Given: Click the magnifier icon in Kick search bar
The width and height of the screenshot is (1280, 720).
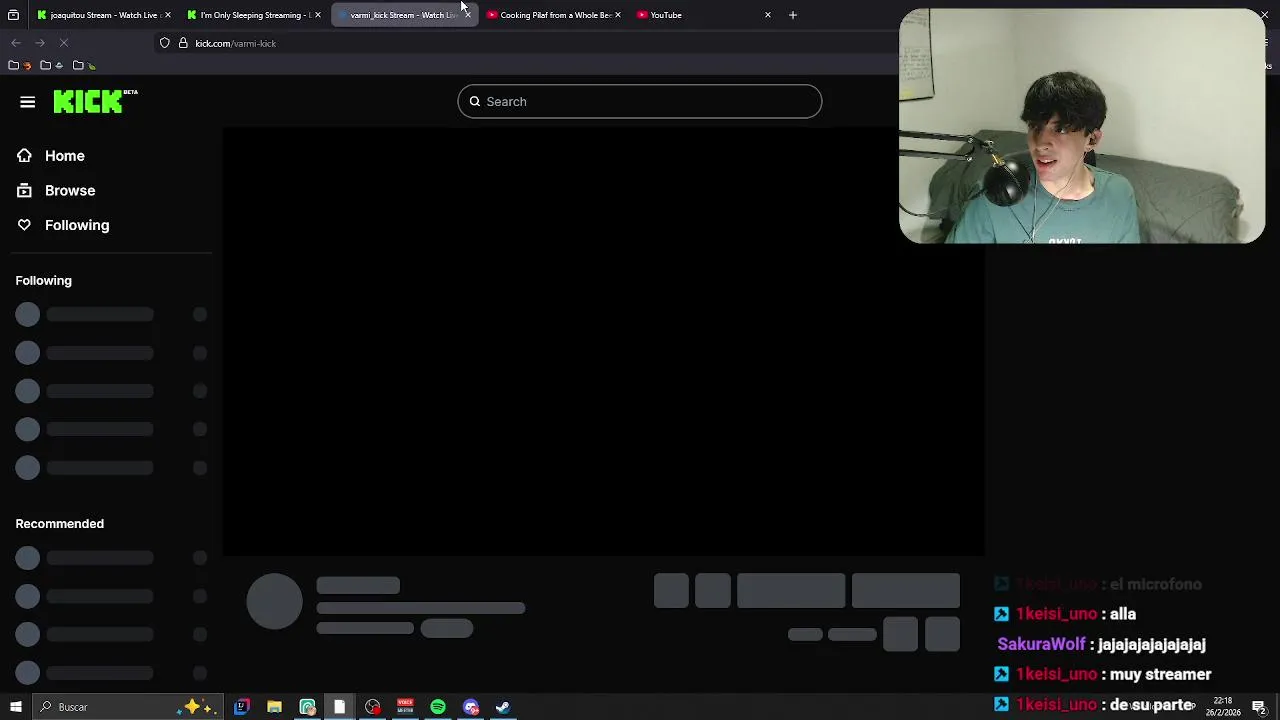Looking at the screenshot, I should tap(475, 101).
